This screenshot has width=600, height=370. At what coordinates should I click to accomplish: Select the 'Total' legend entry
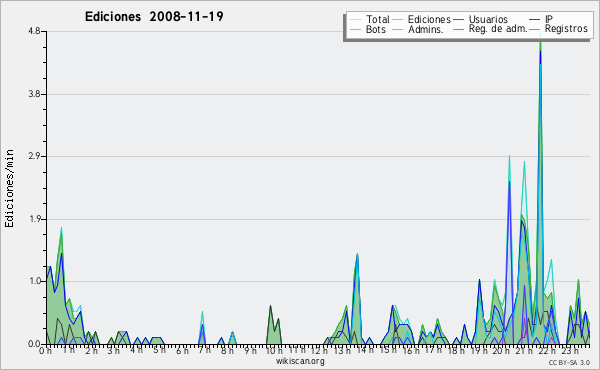(377, 19)
